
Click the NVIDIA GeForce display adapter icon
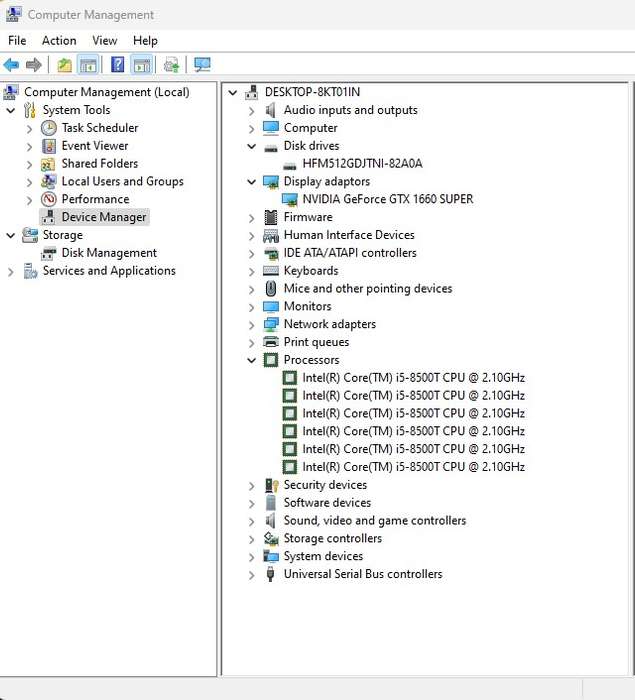[290, 200]
